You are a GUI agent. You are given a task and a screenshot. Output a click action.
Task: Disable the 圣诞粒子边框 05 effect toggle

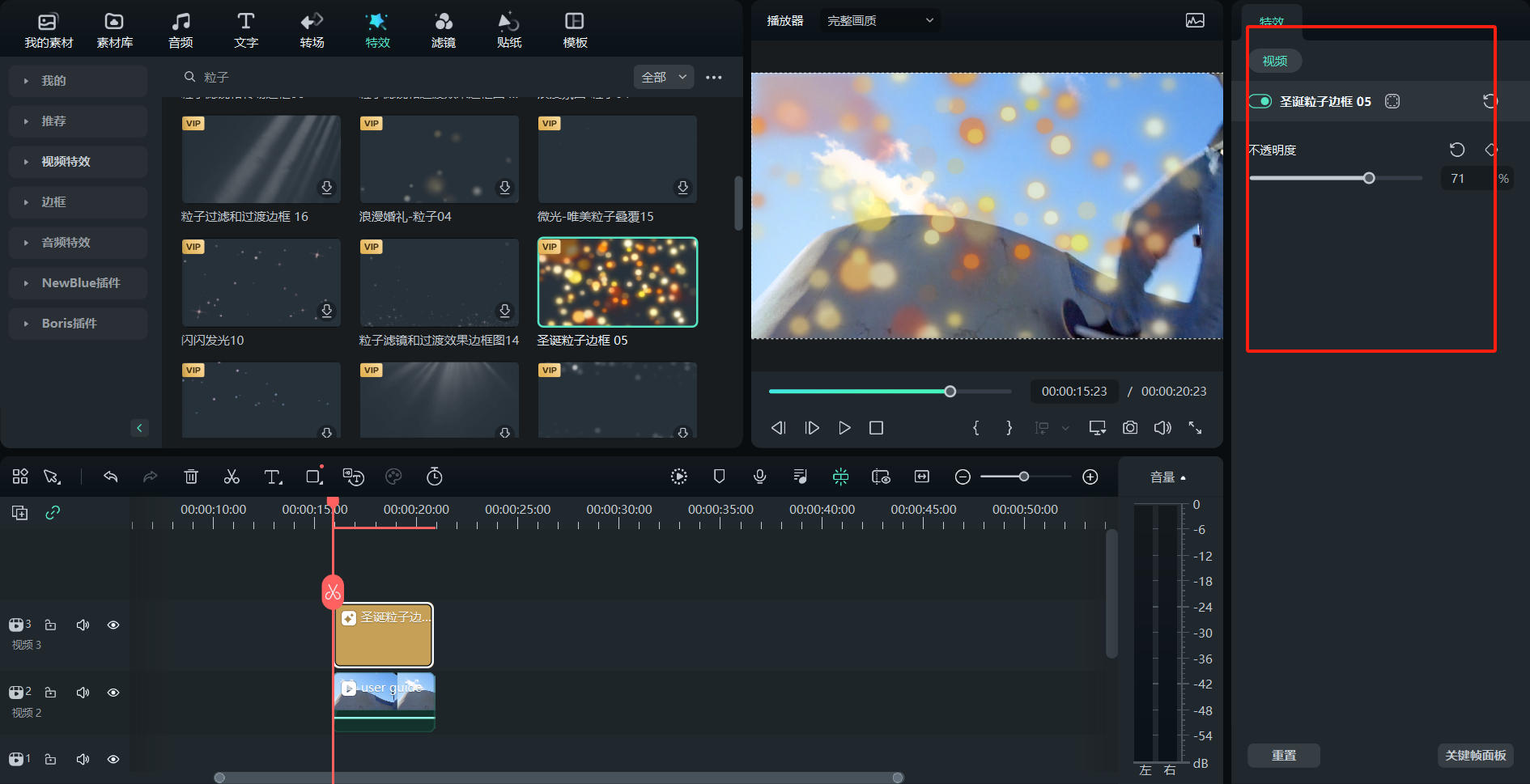click(1260, 101)
